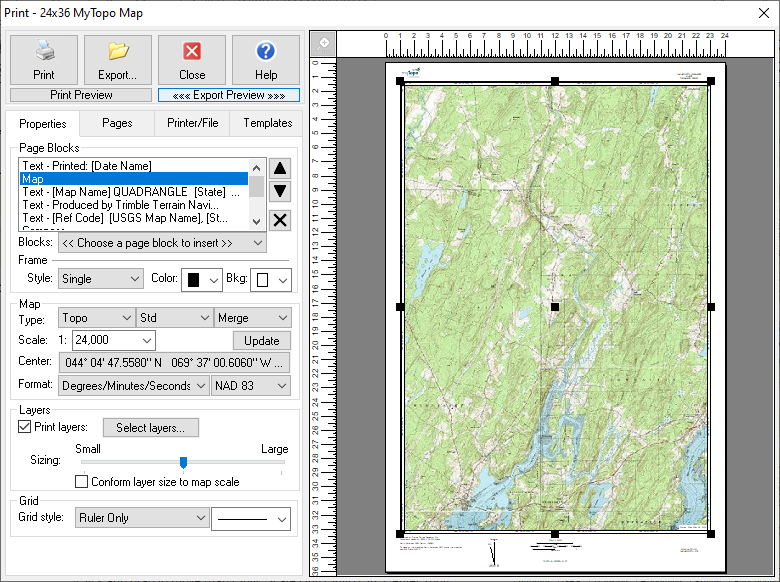
Task: Click the Select layers button
Action: (150, 428)
